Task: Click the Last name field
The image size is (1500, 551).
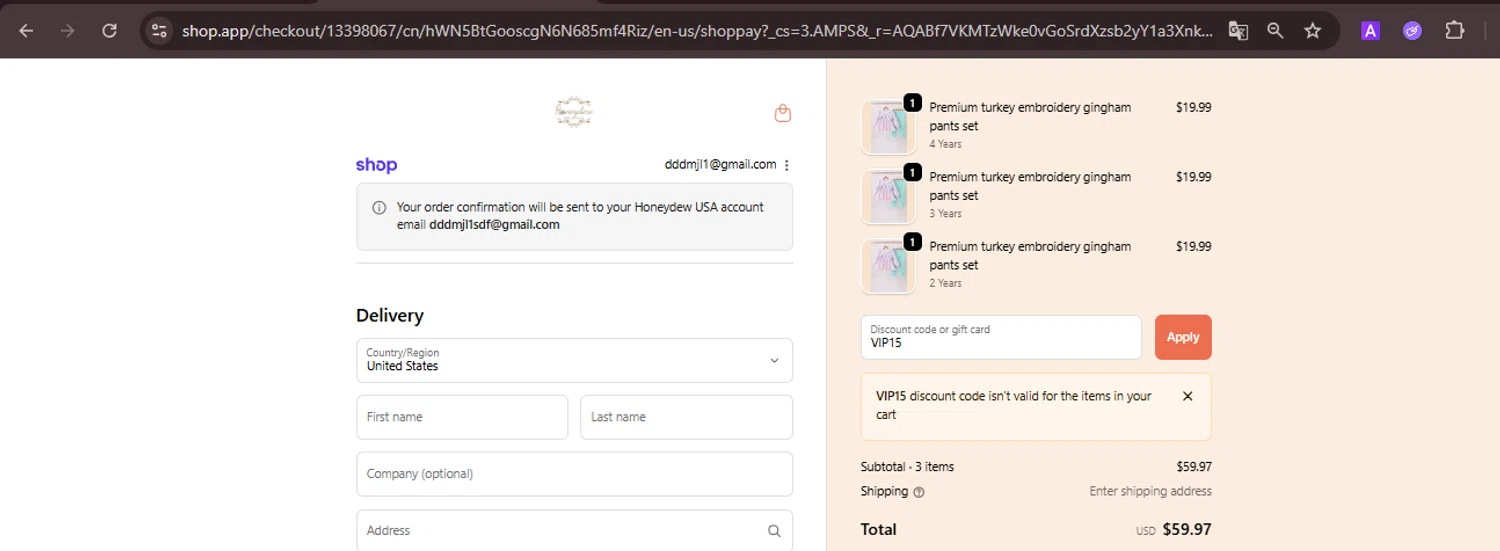Action: [686, 417]
